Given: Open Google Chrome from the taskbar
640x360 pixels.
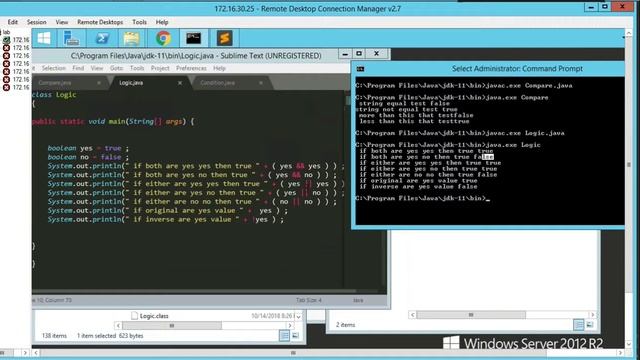Looking at the screenshot, I should coord(163,38).
